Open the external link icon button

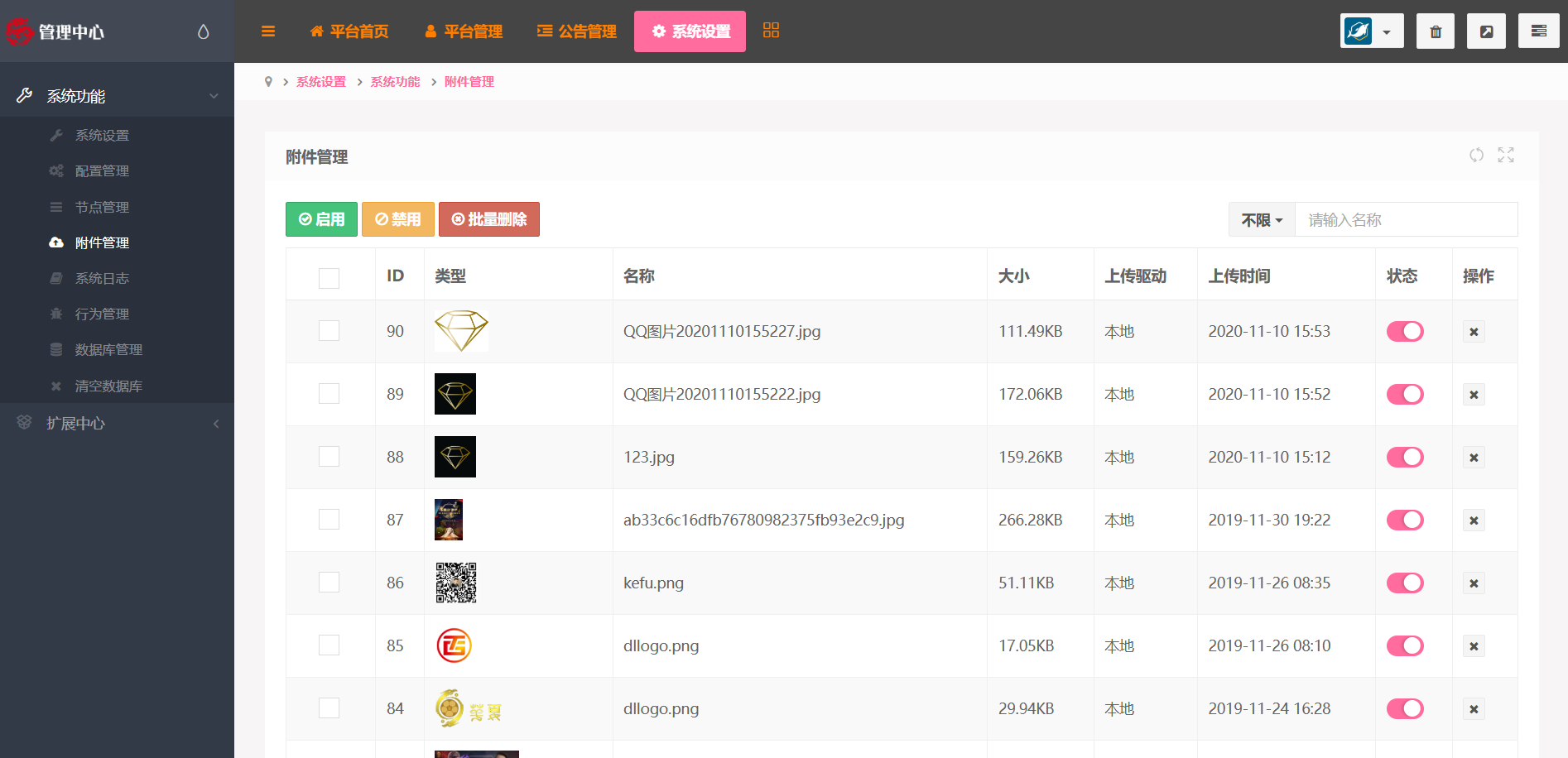[1487, 31]
